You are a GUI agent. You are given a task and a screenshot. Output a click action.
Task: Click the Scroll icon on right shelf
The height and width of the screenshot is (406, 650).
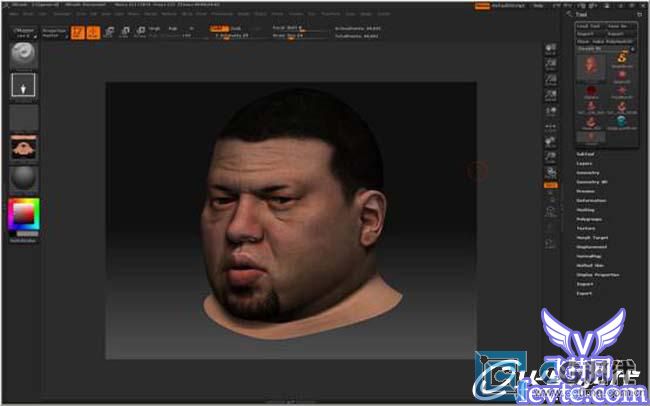tap(551, 49)
